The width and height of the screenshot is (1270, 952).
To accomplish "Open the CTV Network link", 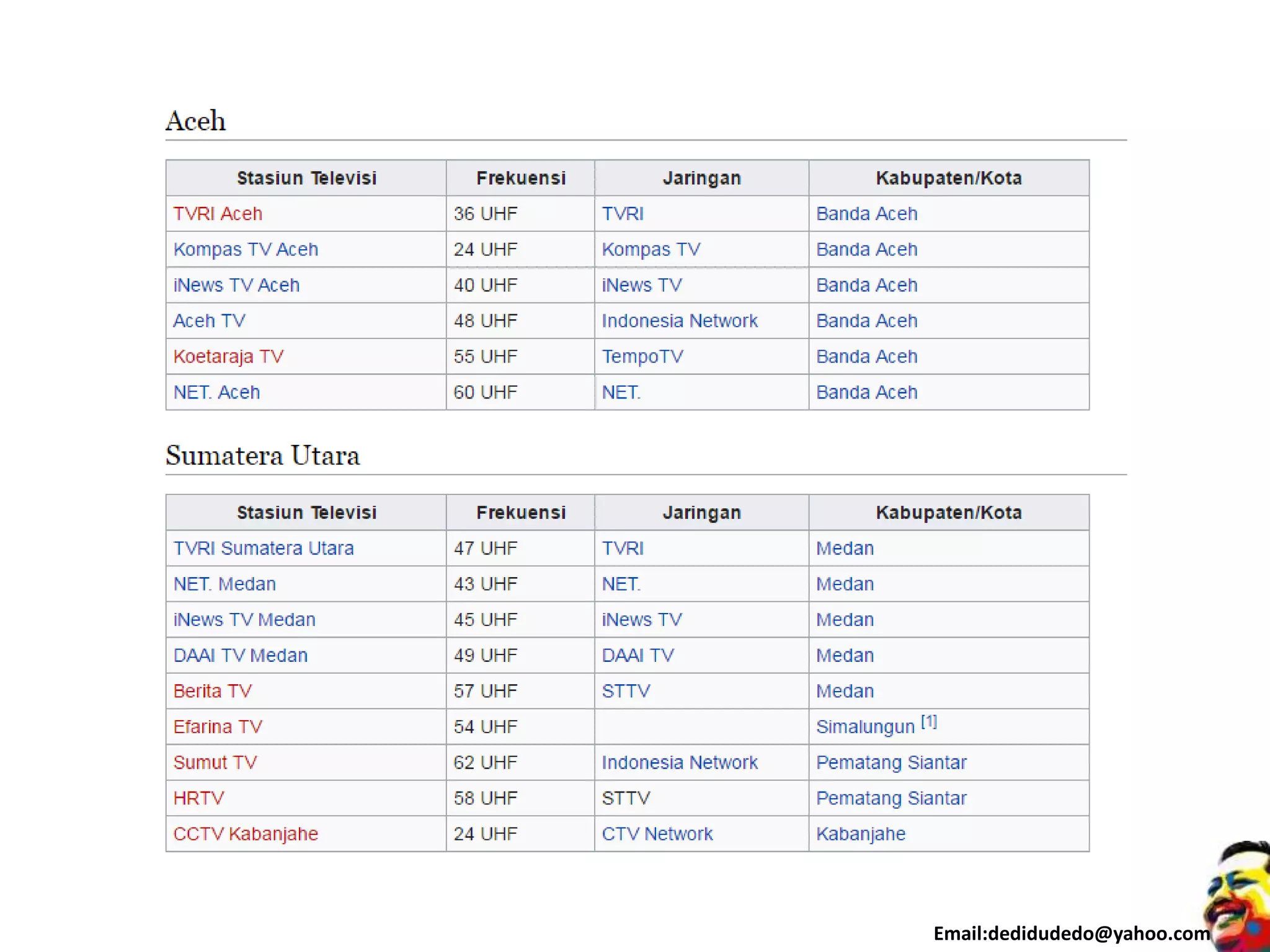I will pos(657,834).
